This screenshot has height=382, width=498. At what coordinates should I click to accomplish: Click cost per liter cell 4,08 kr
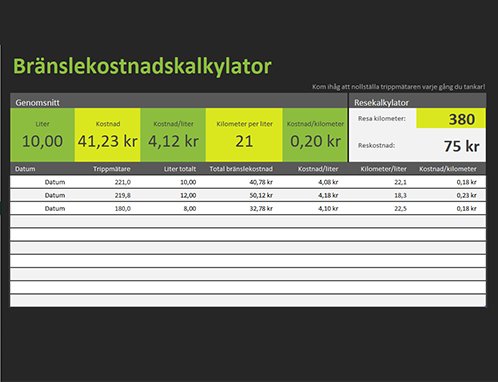pos(328,182)
